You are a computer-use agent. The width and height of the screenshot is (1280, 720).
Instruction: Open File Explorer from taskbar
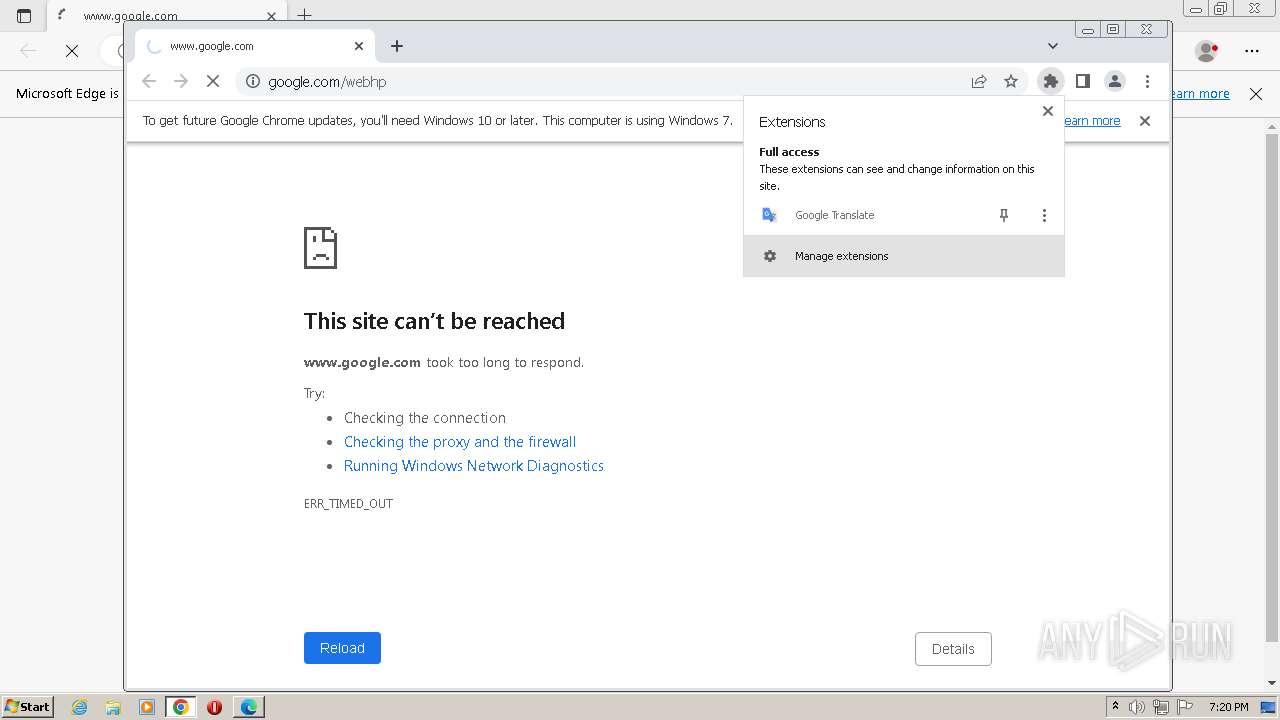click(113, 707)
